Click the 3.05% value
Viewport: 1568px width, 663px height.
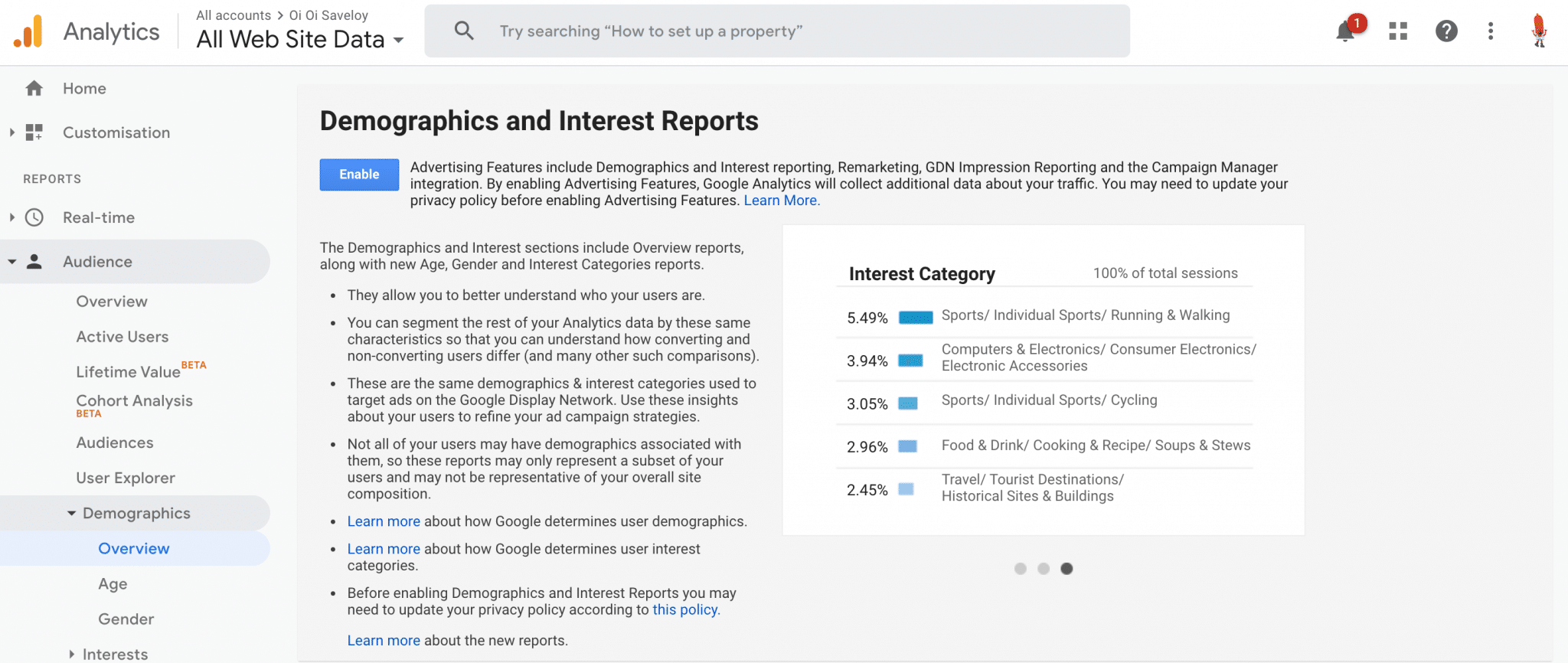tap(867, 404)
